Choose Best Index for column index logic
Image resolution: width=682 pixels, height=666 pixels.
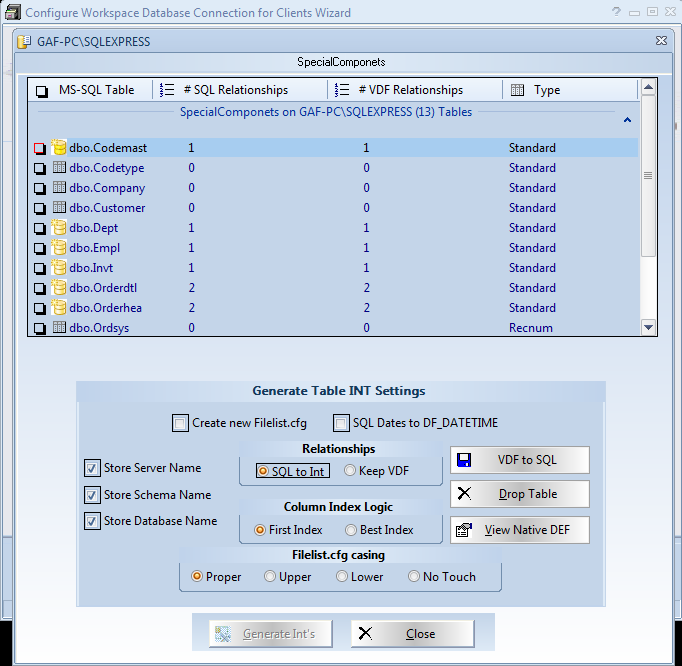351,530
